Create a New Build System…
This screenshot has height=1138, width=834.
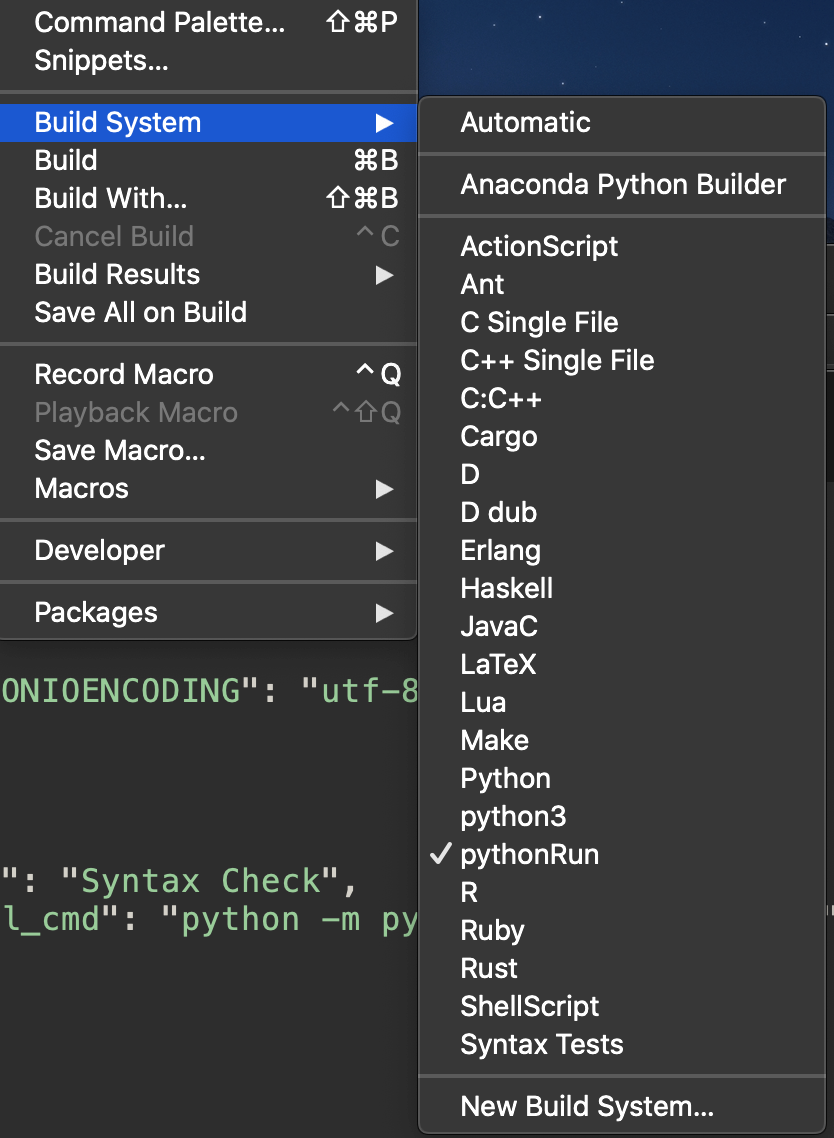click(587, 1107)
